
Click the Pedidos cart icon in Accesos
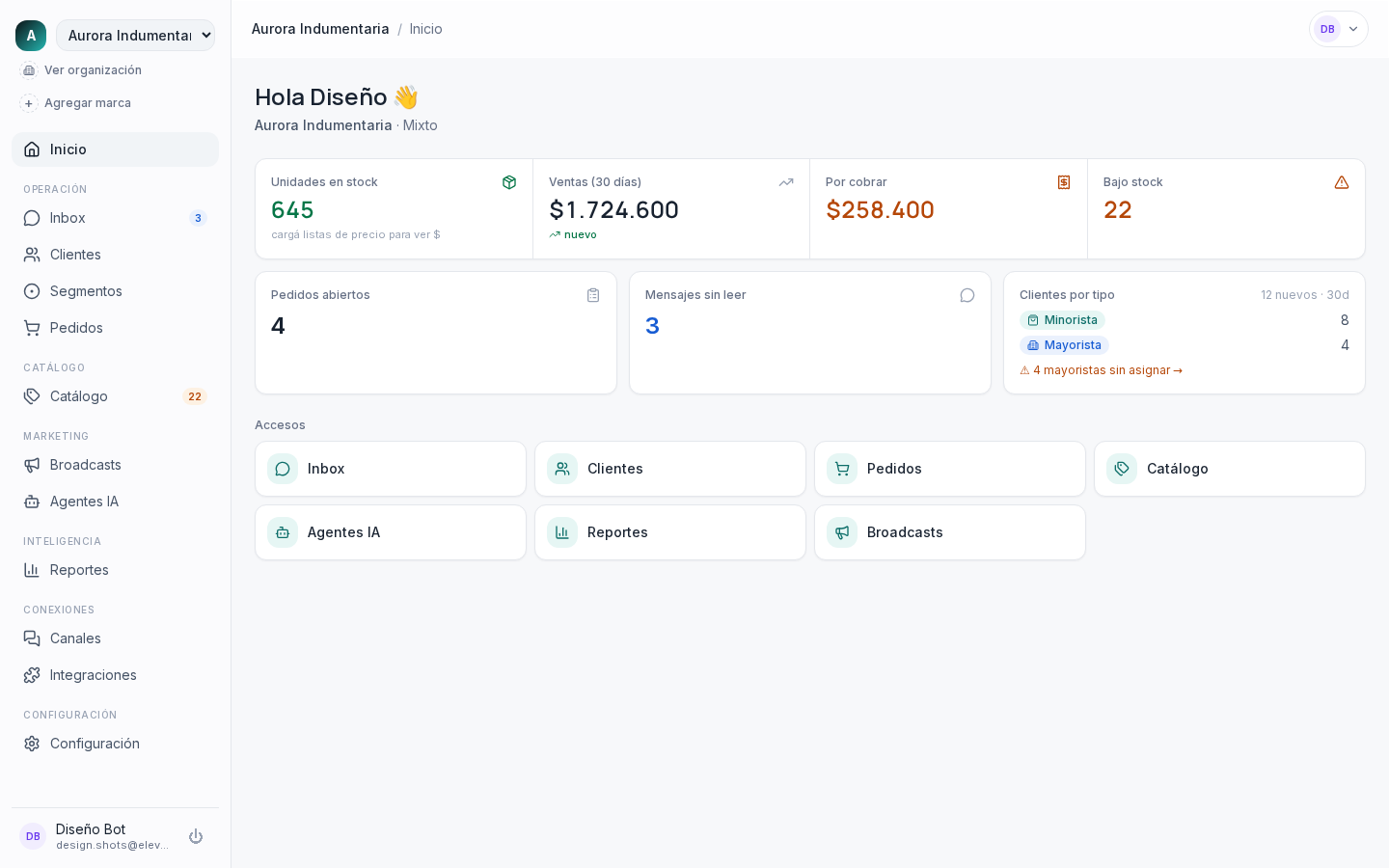coord(842,469)
